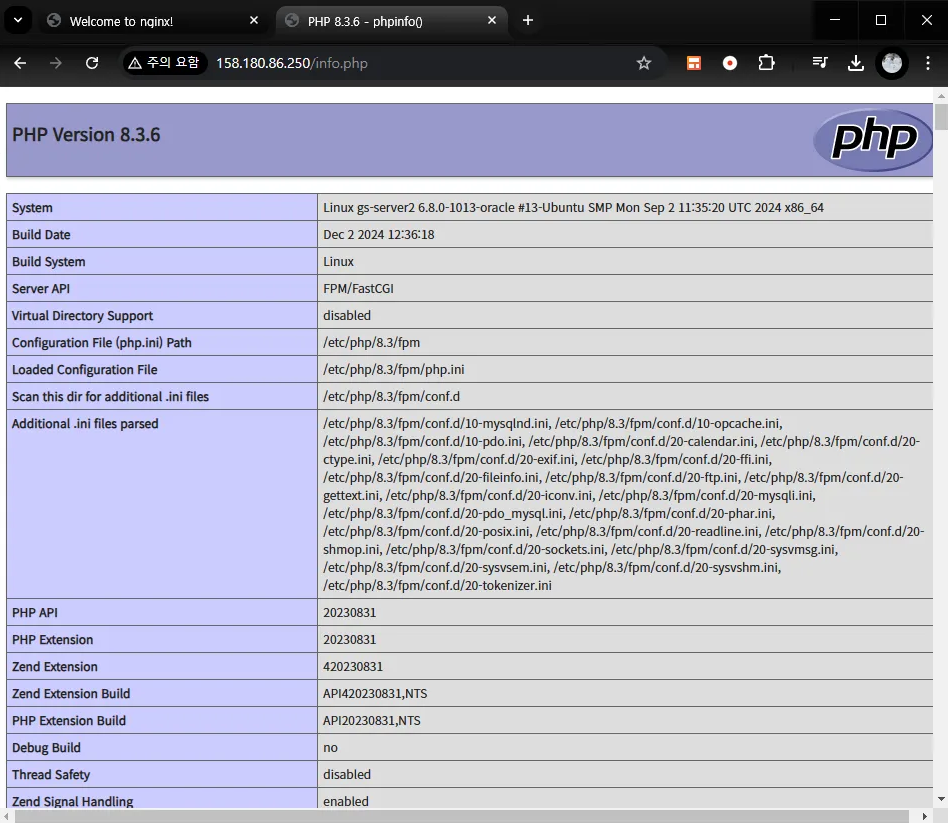This screenshot has height=823, width=948.
Task: Click the scroll up arrow
Action: pos(941,96)
